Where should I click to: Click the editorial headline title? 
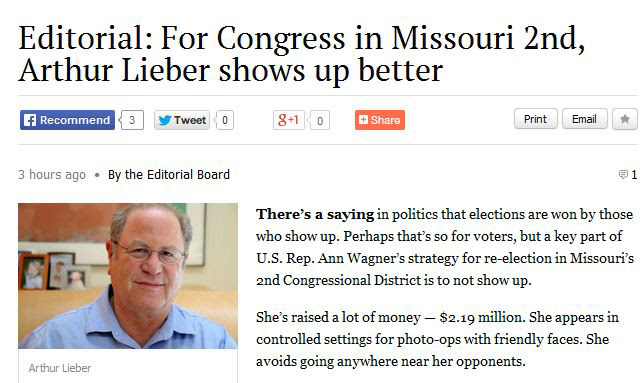pos(301,54)
